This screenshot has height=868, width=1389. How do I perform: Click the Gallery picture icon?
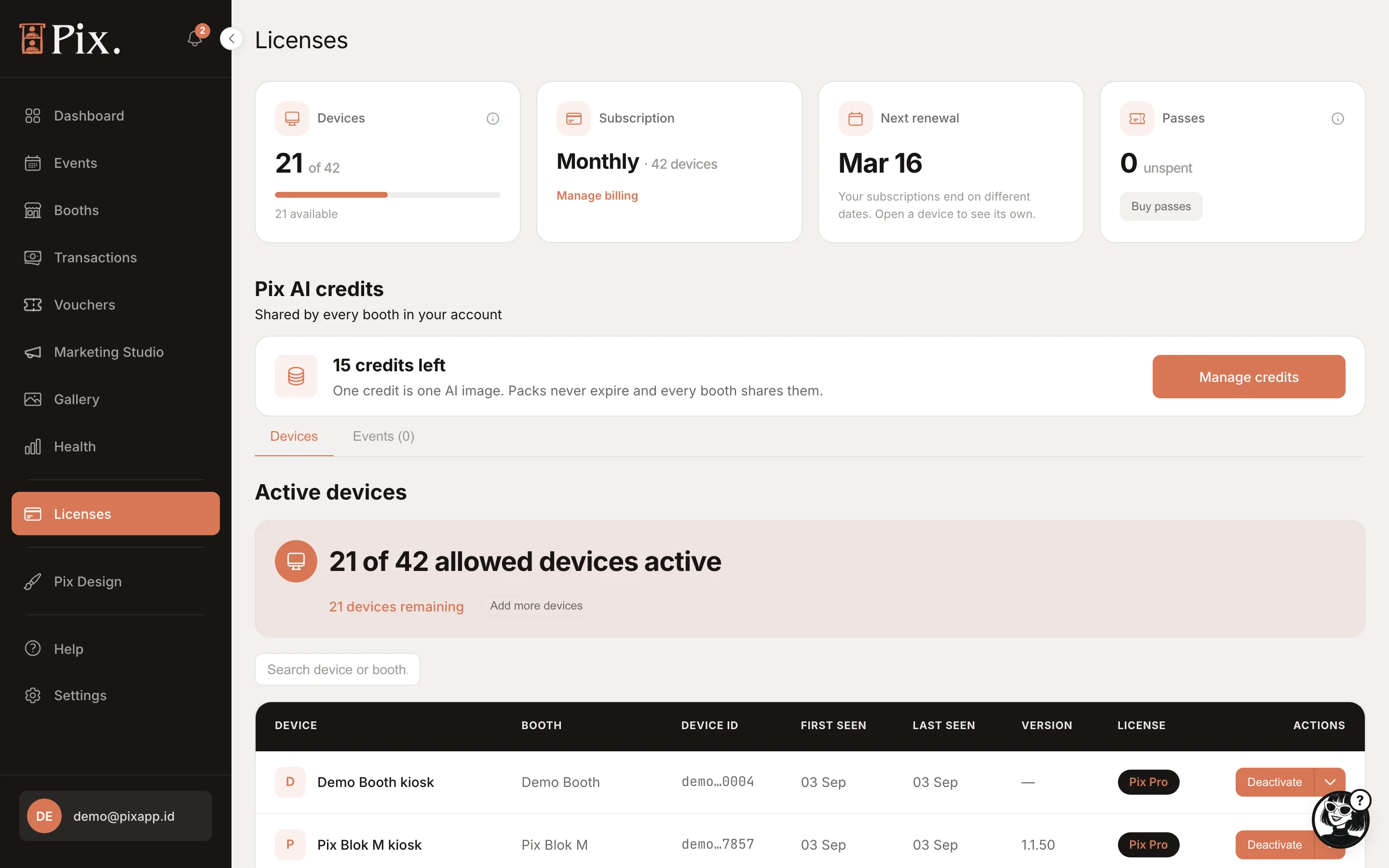tap(33, 399)
